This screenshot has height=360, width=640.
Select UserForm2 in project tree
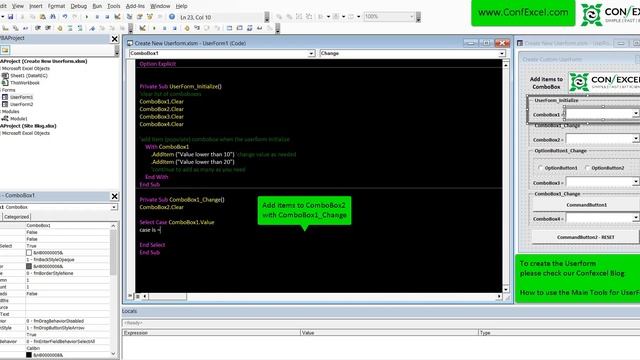[x=21, y=104]
